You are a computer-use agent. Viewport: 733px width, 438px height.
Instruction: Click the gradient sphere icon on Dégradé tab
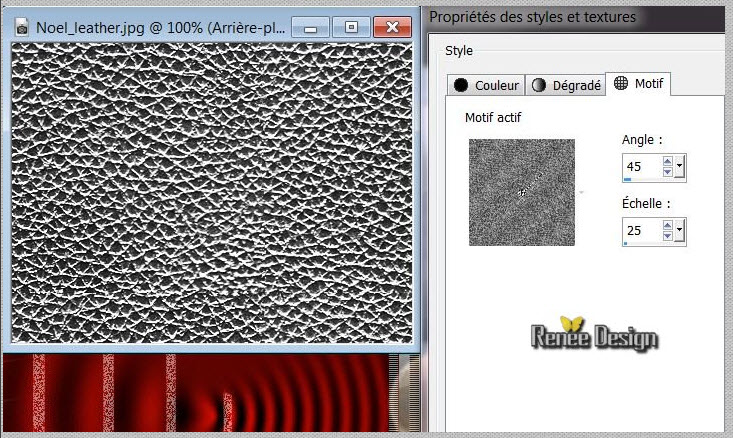pyautogui.click(x=539, y=85)
